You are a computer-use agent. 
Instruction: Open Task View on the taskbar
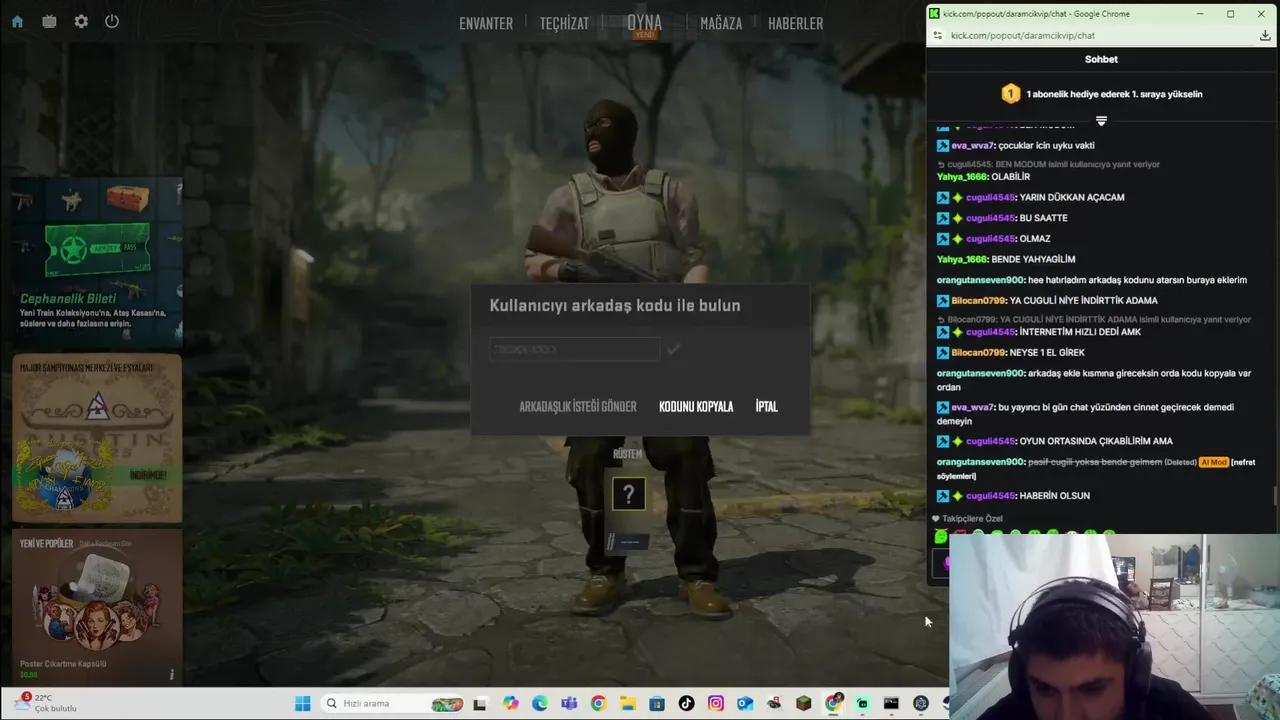(480, 703)
